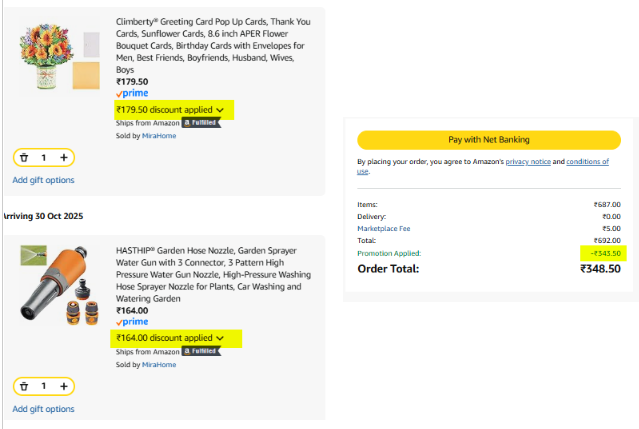The width and height of the screenshot is (639, 429).
Task: Click Fulfilled badge on hose nozzle
Action: pyautogui.click(x=198, y=352)
